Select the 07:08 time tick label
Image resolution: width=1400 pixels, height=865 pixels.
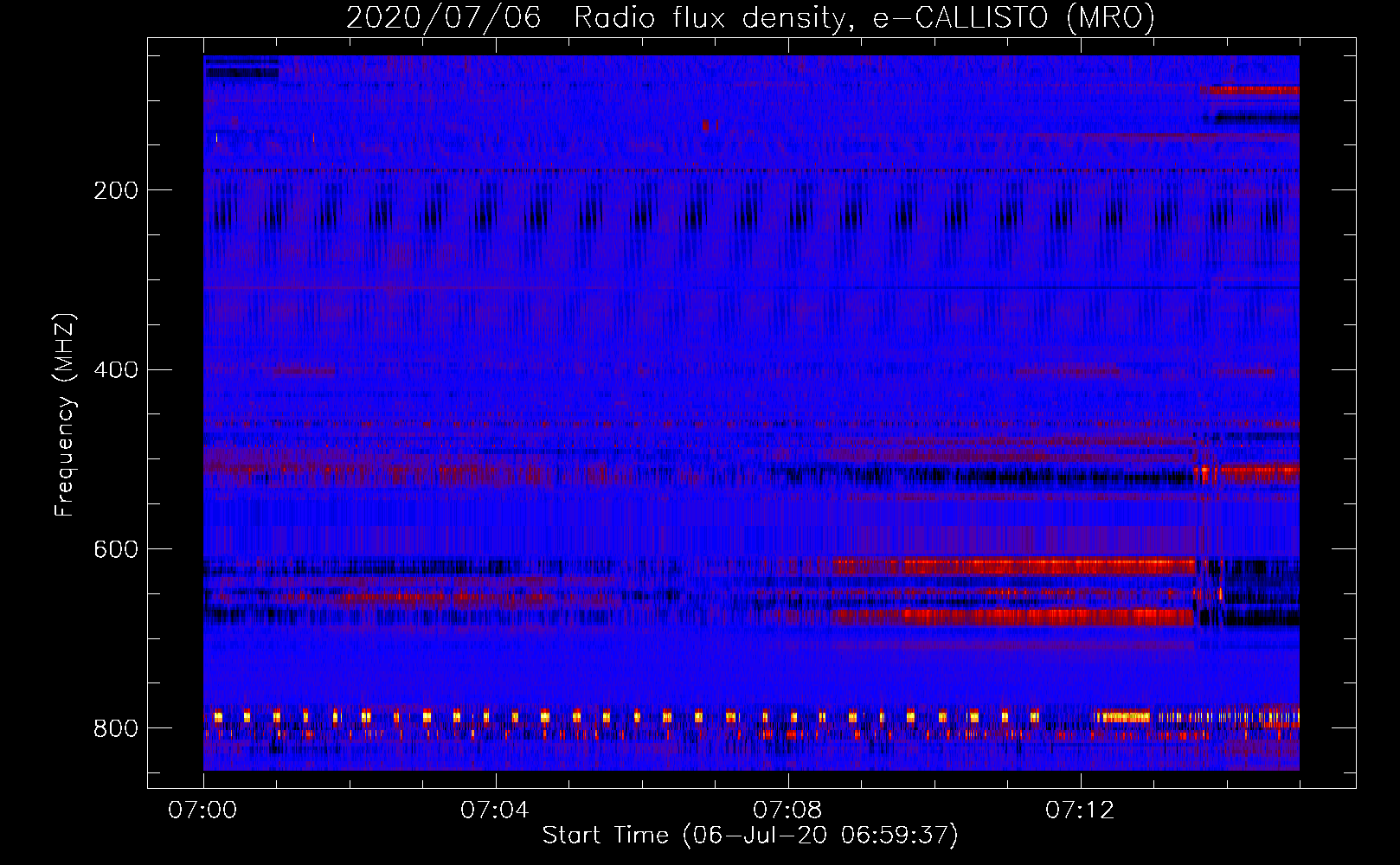pyautogui.click(x=787, y=811)
